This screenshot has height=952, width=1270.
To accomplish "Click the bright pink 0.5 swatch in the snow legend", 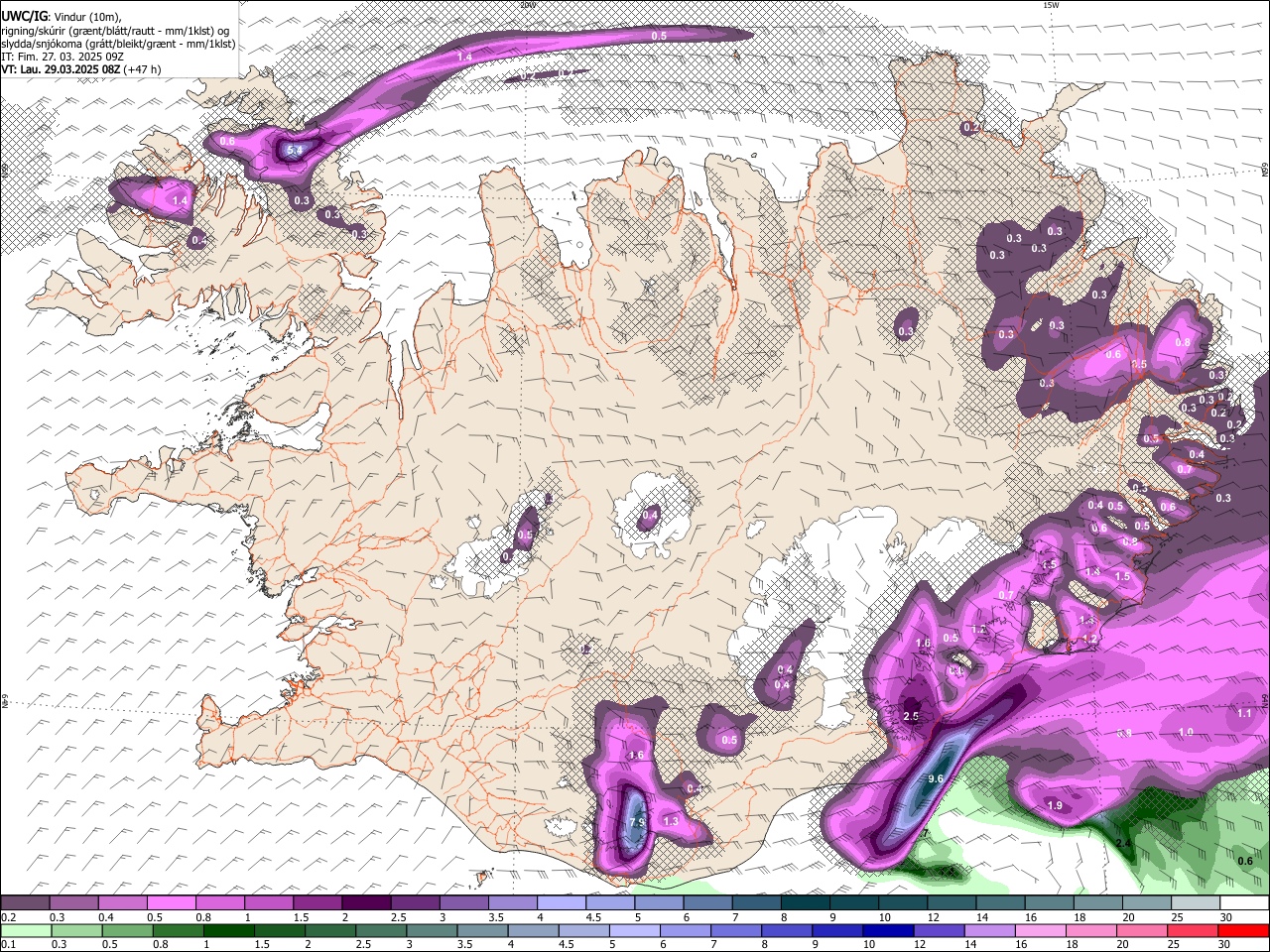I will pos(172,903).
